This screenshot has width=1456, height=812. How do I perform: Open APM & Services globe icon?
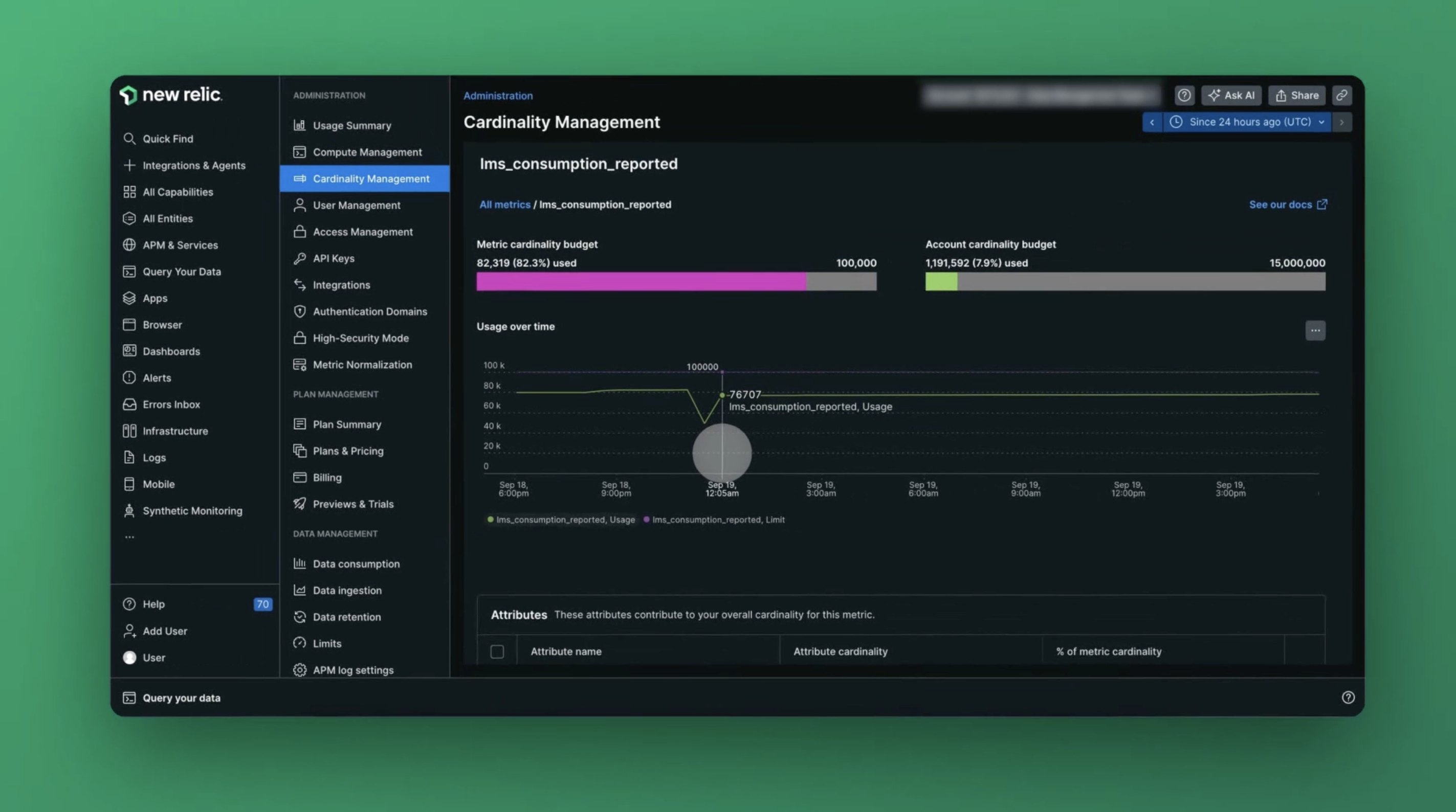pos(129,244)
